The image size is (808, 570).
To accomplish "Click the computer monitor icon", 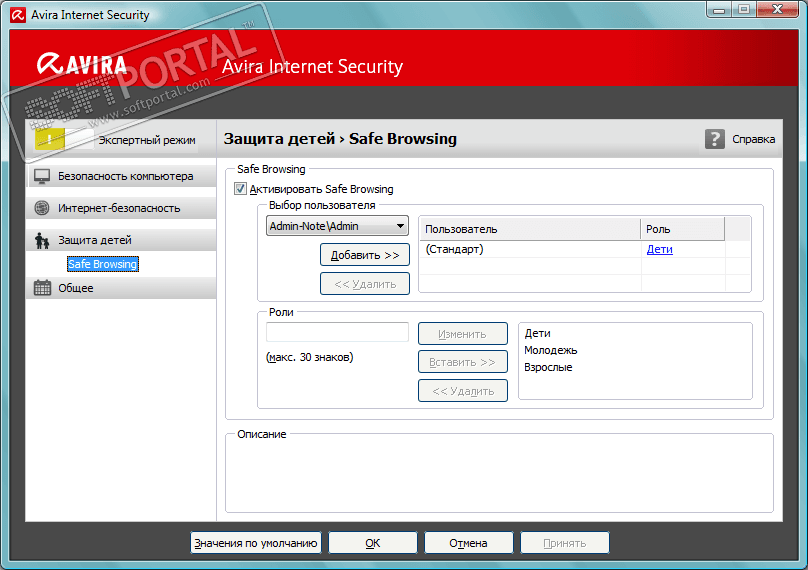I will click(42, 176).
